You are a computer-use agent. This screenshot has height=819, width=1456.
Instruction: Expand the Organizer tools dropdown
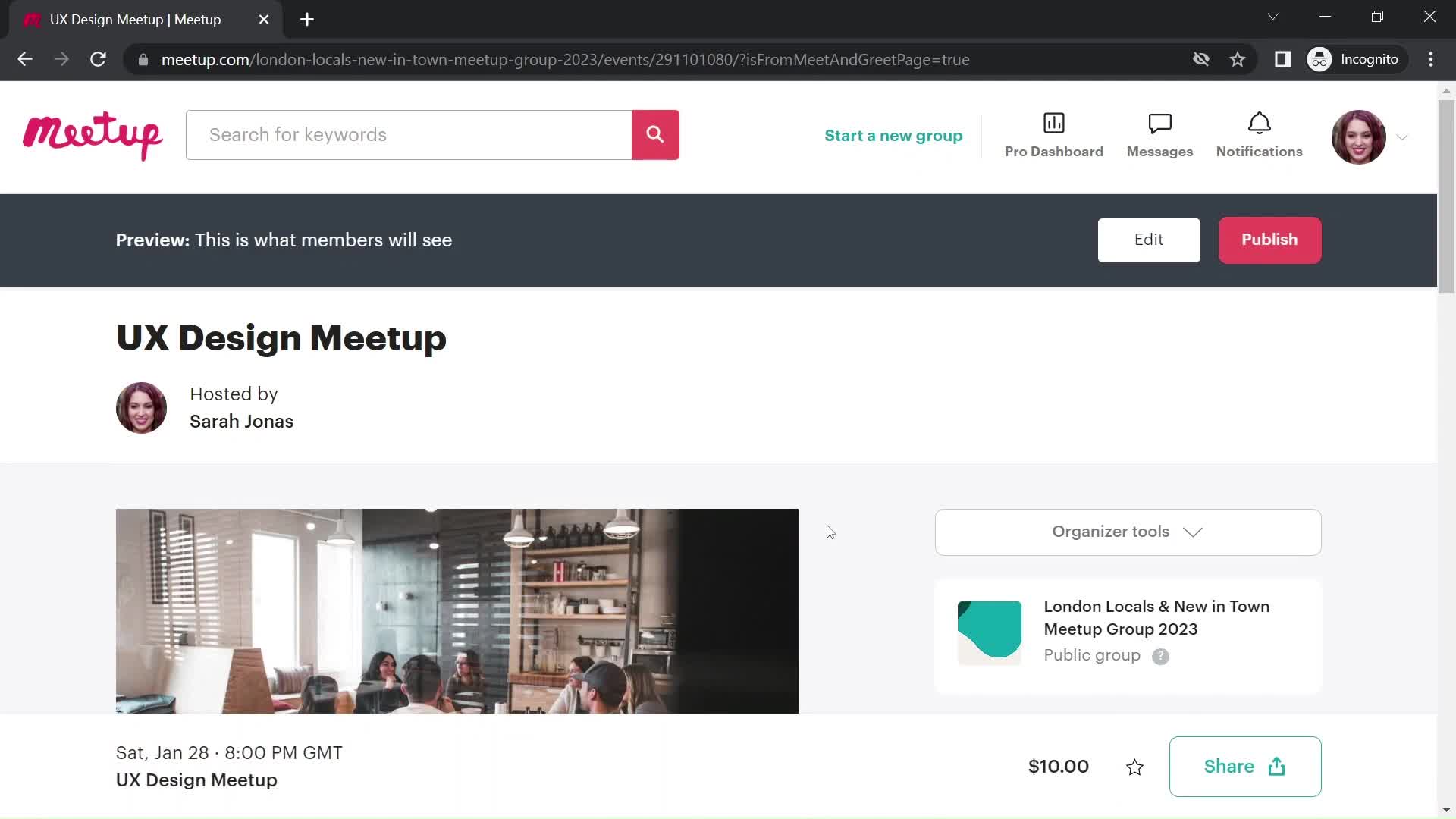1128,531
